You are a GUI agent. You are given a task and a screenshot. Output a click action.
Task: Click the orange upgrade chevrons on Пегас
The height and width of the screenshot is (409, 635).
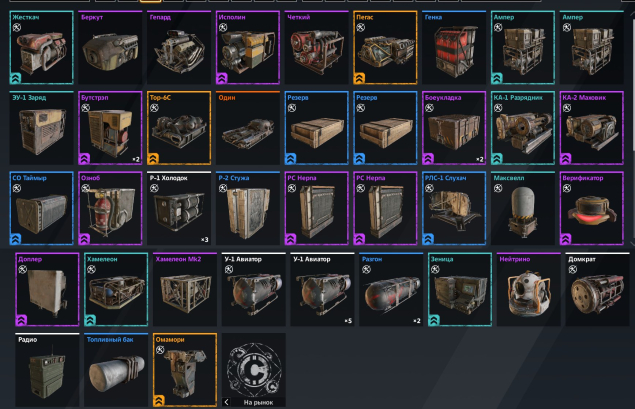tap(359, 78)
